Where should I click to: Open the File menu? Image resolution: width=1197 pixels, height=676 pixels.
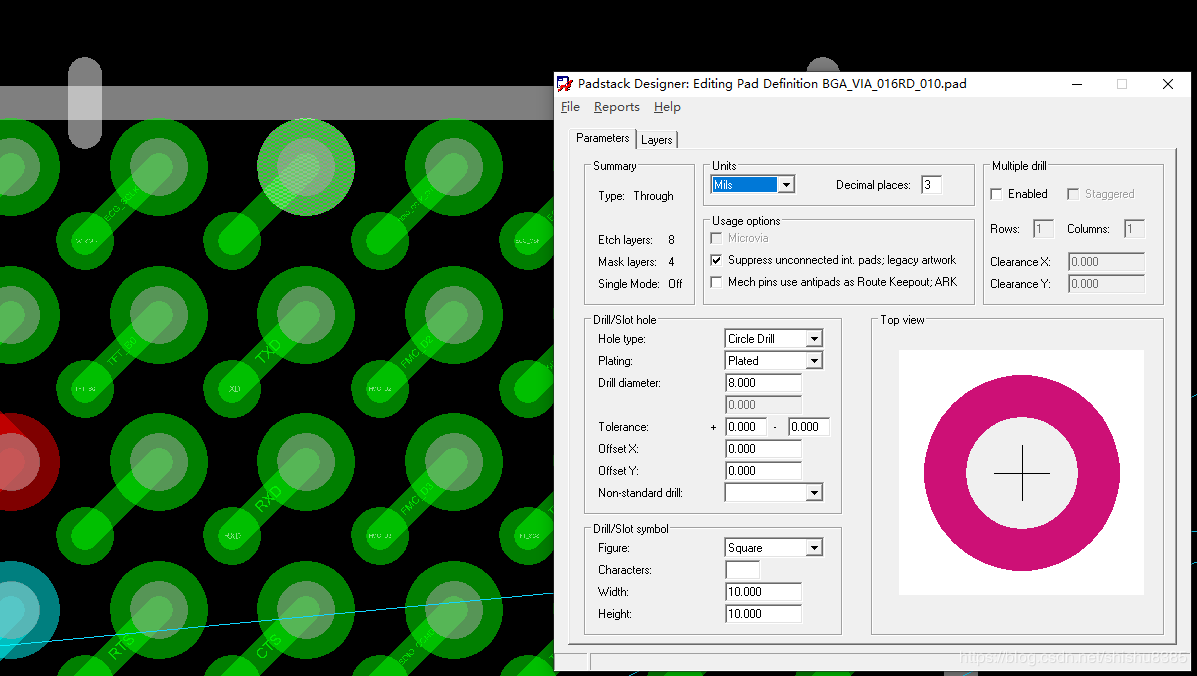[570, 107]
